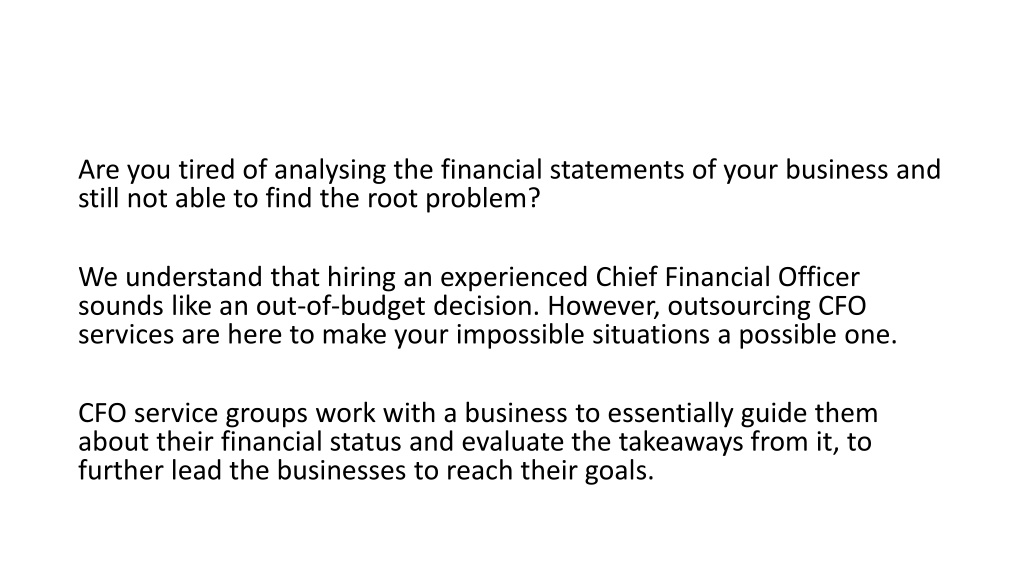The image size is (1024, 576).
Task: Click the phrase "Chief Financial Officer"
Action: pos(728,278)
